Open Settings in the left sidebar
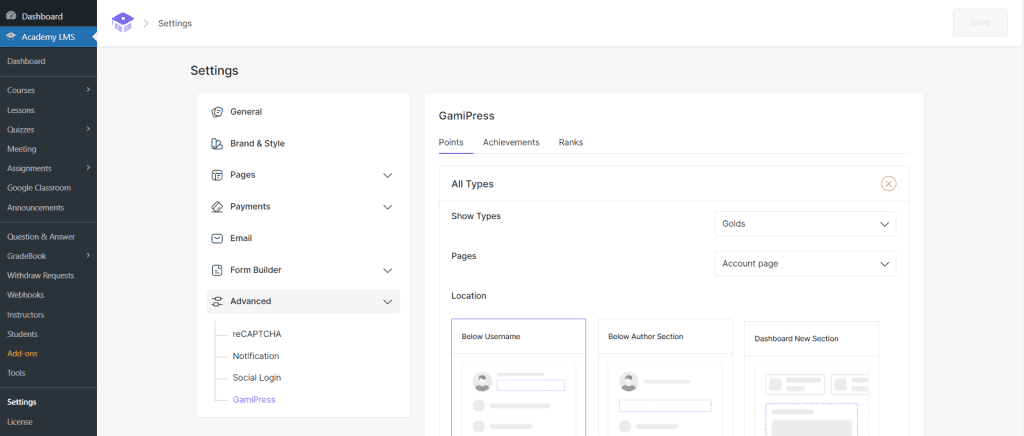 (x=22, y=402)
